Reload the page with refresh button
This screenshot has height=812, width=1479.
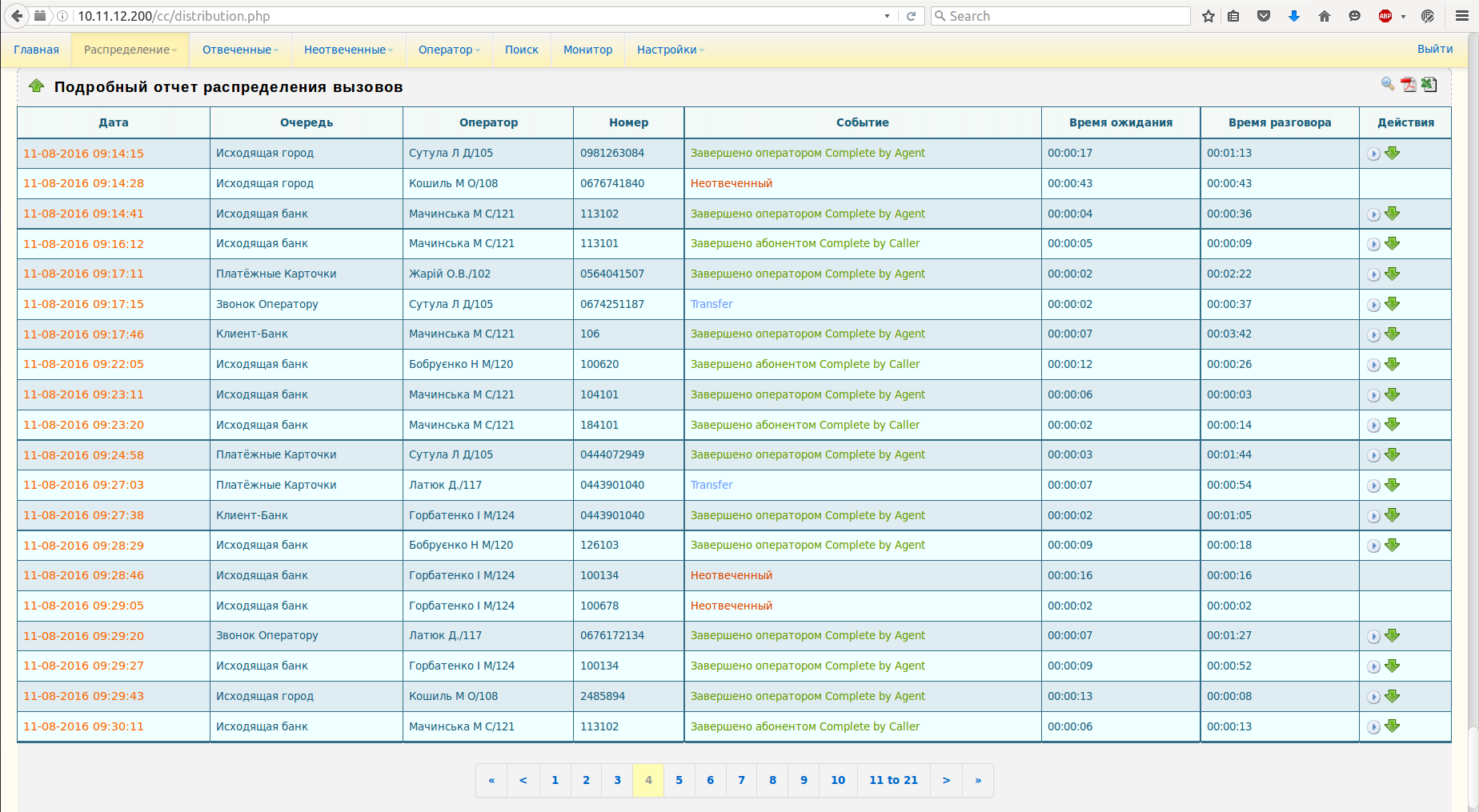point(911,16)
